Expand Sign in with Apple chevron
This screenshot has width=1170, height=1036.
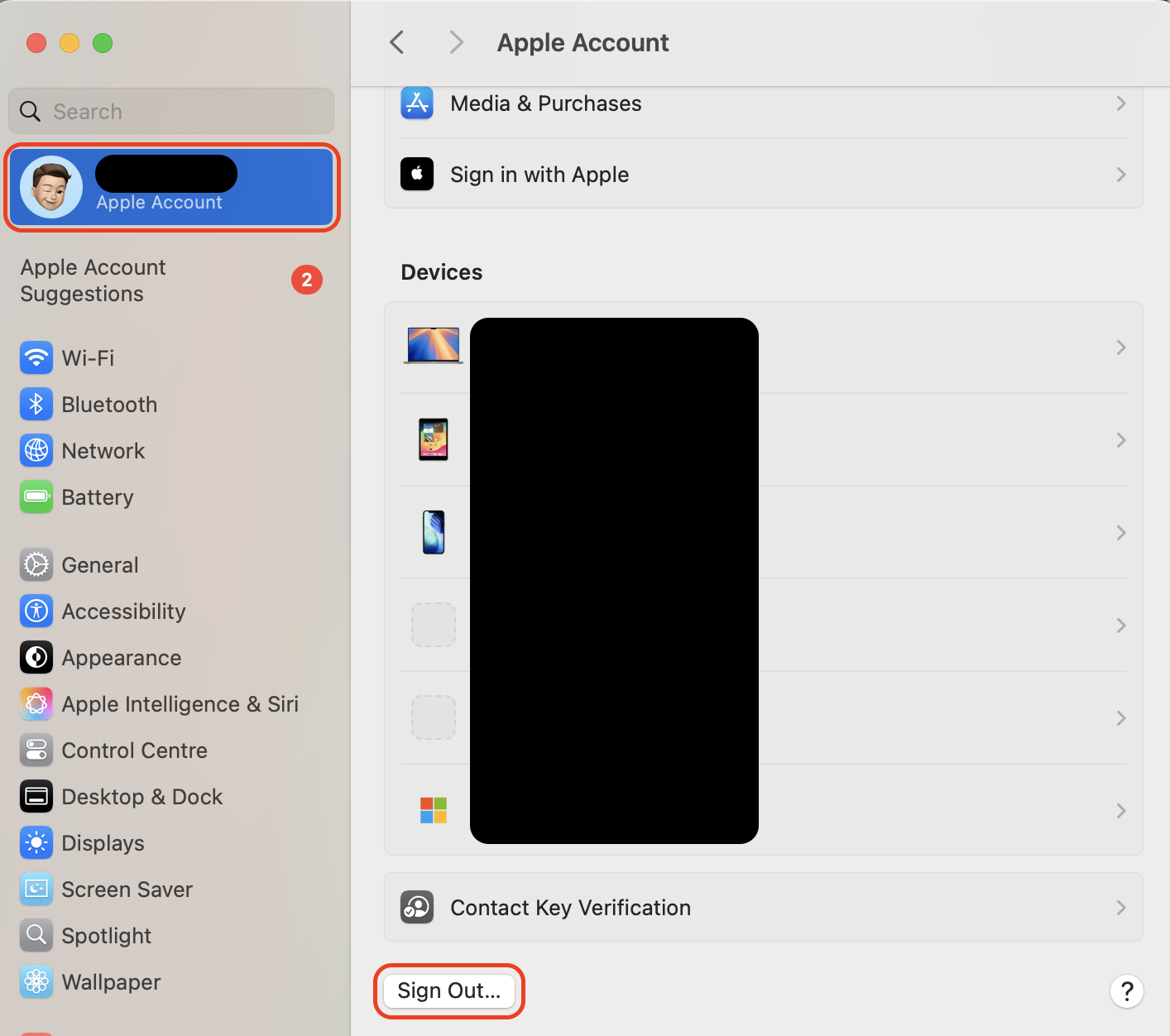(x=1121, y=175)
